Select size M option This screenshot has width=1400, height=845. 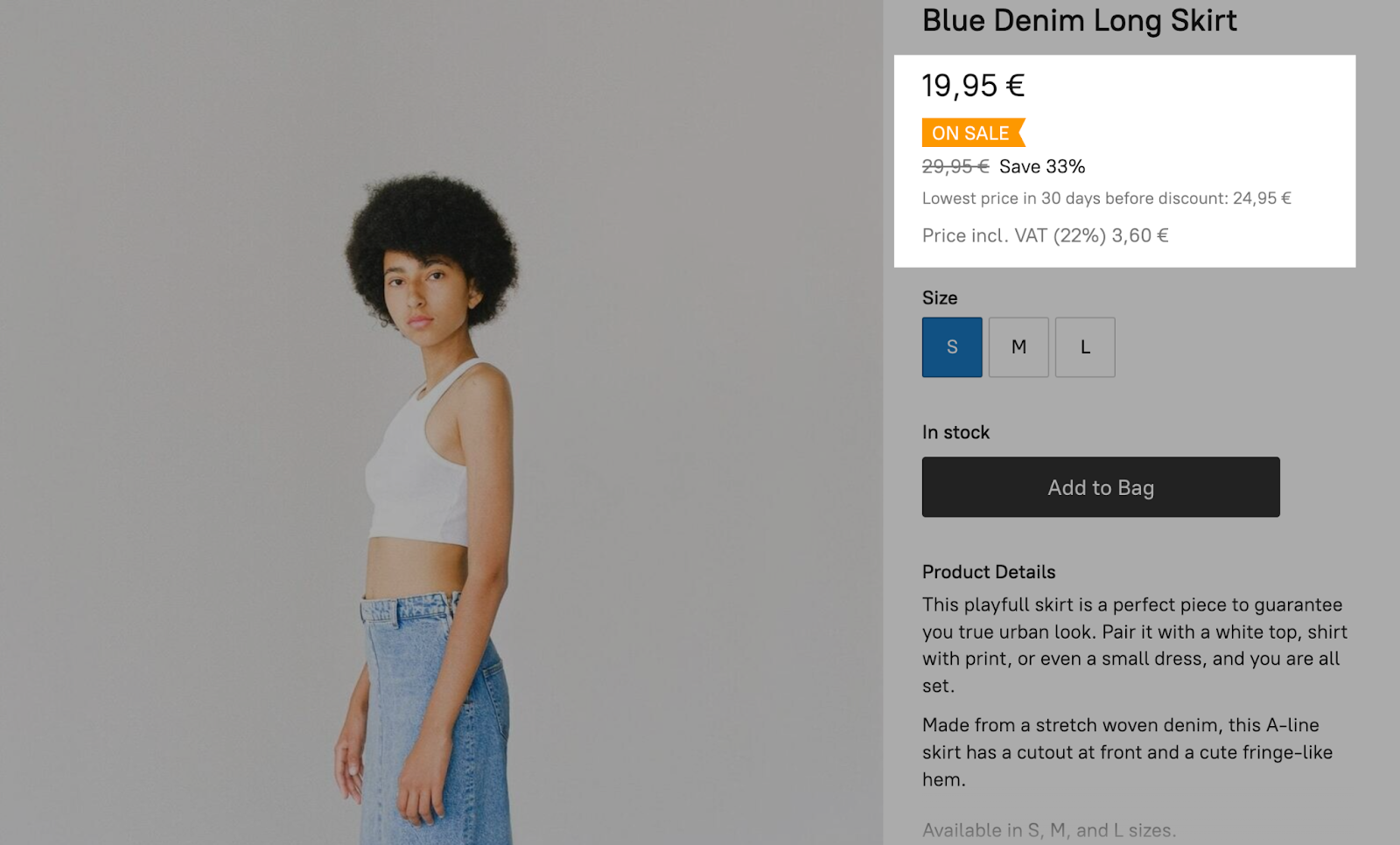[1018, 347]
